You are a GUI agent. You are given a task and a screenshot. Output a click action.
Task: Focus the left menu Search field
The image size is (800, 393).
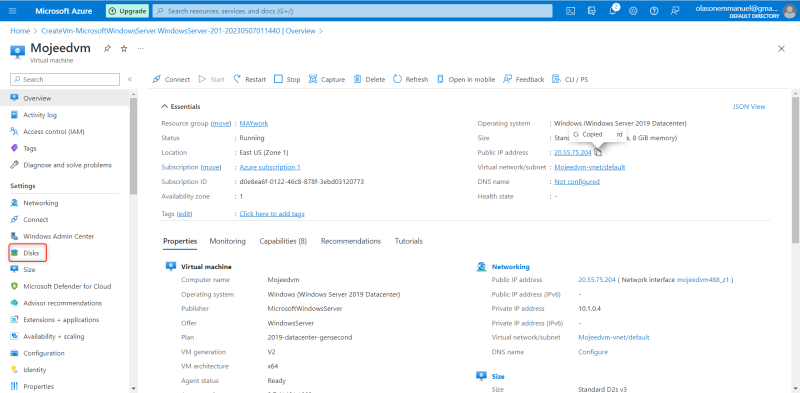65,79
